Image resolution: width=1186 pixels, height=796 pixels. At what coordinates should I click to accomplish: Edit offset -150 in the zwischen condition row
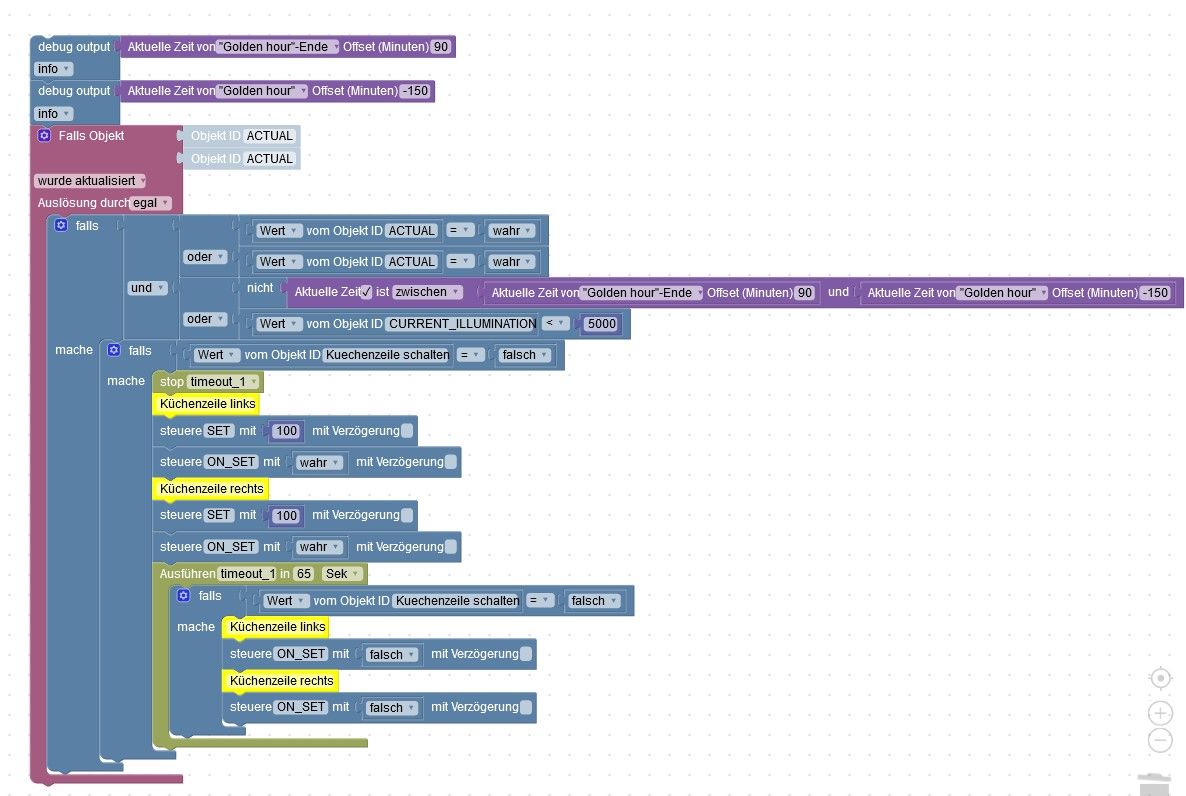(1155, 293)
